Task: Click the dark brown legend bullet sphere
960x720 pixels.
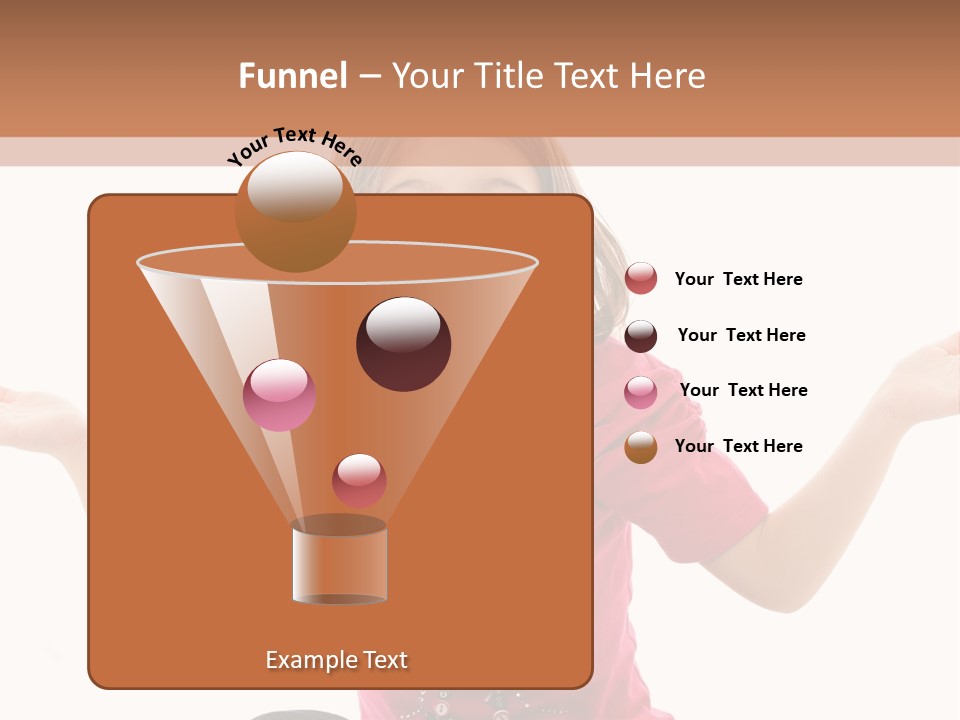Action: tap(641, 335)
